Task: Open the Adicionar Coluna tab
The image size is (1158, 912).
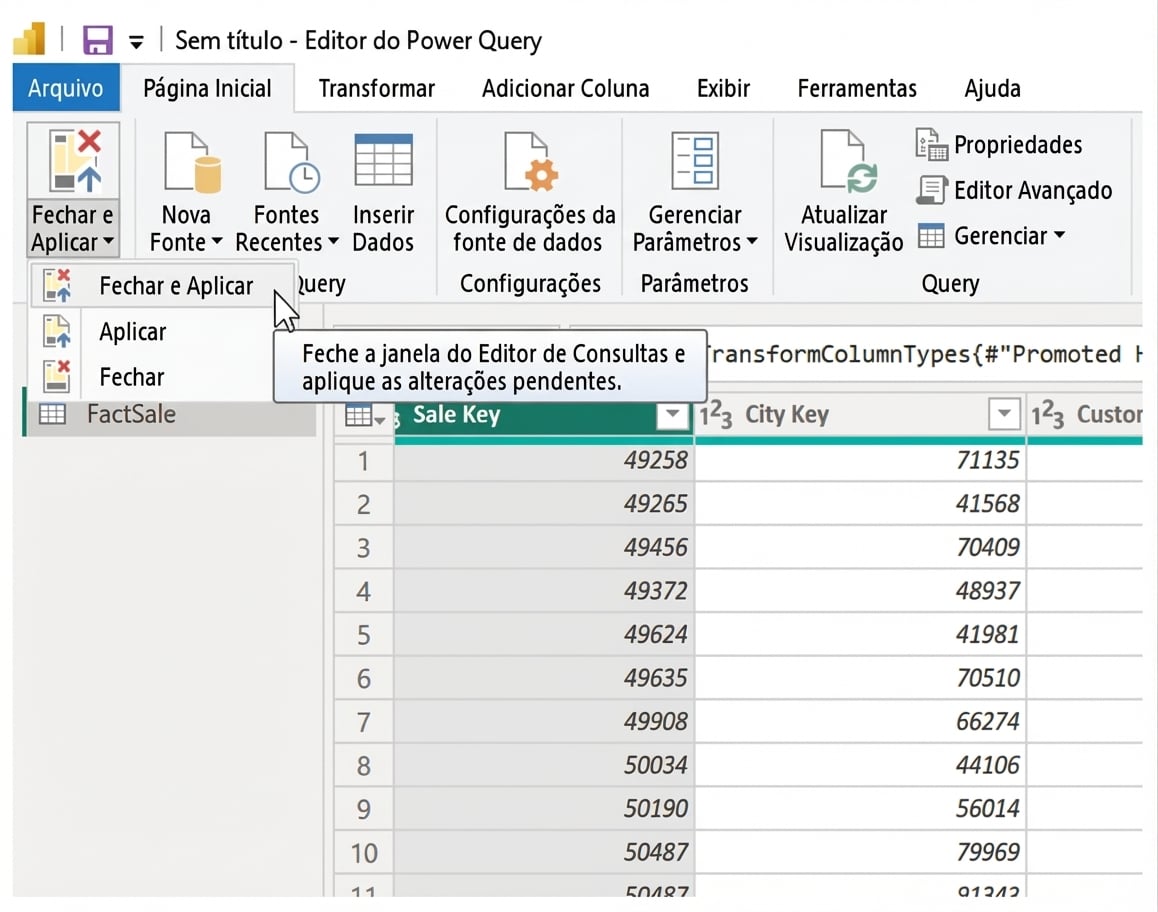Action: click(565, 88)
